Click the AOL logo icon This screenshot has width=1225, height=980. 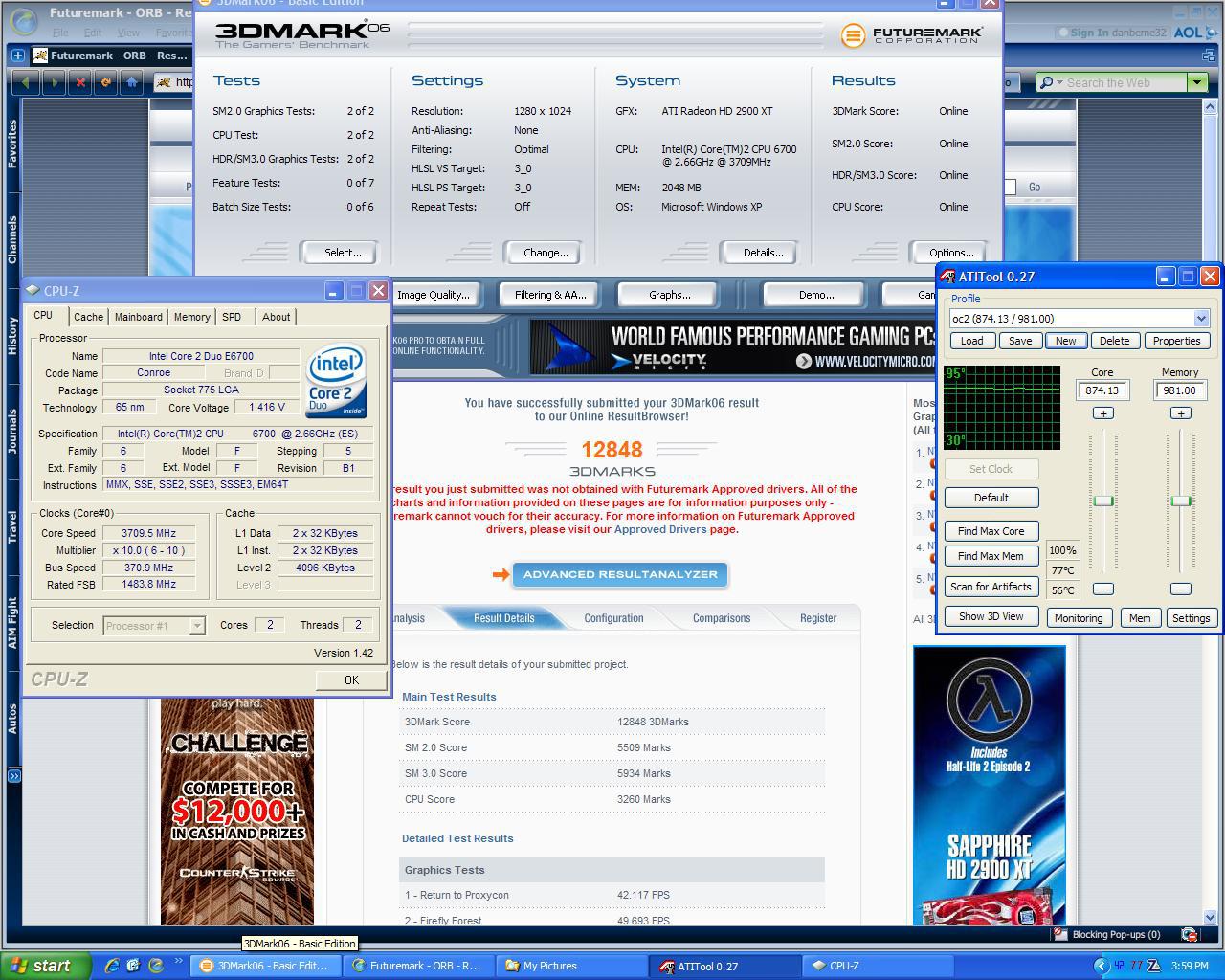click(1194, 32)
